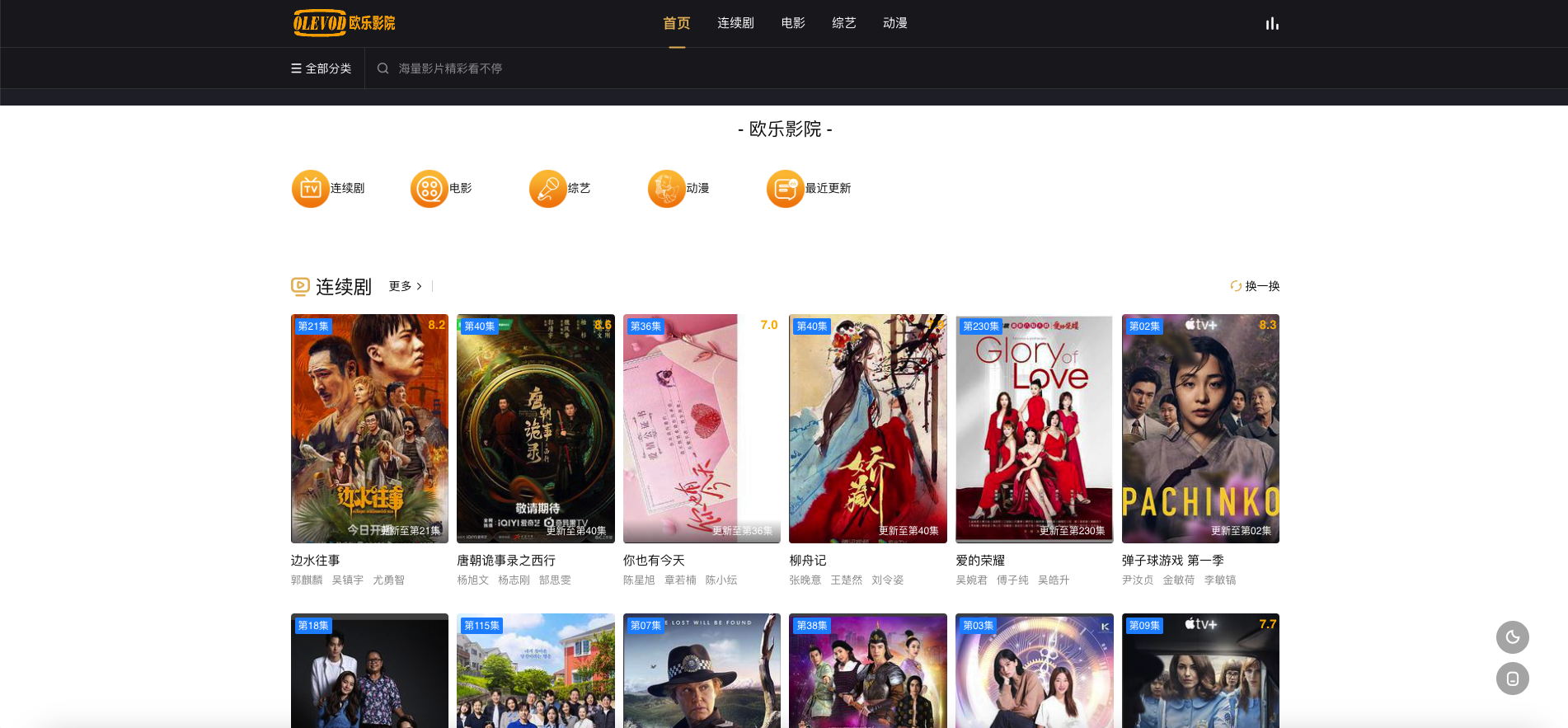Click actor name 吴镇宇

tap(348, 580)
